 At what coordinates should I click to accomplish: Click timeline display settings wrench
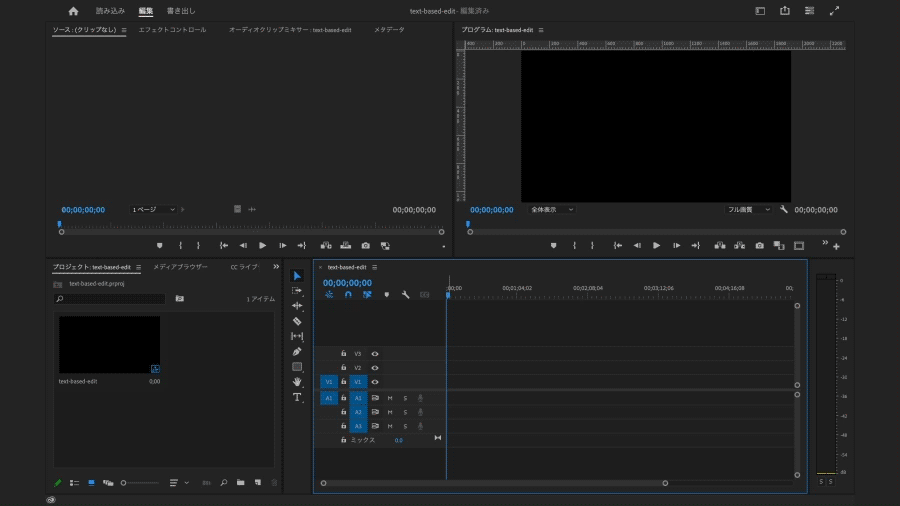(405, 295)
